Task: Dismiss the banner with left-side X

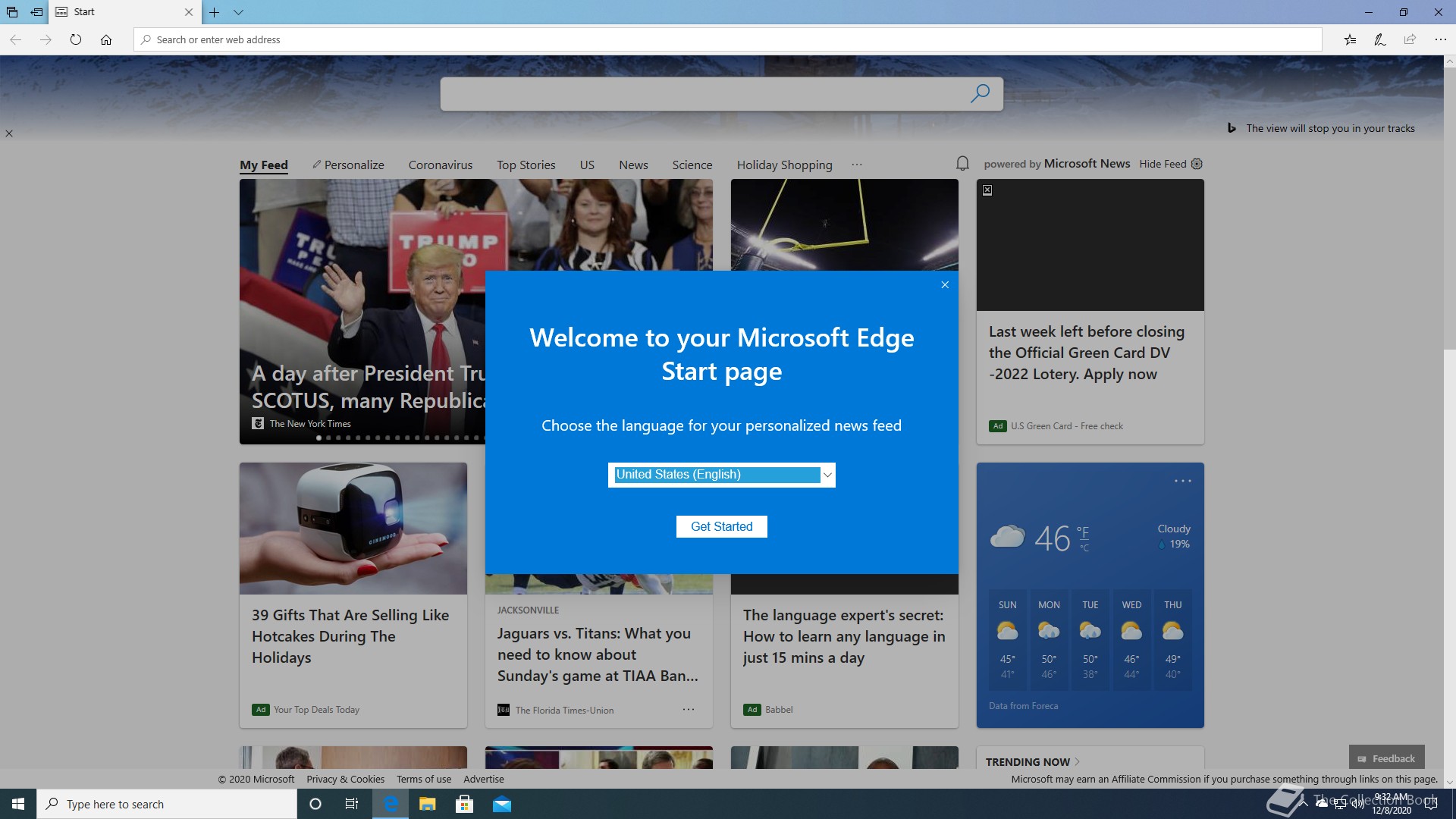Action: click(x=9, y=133)
